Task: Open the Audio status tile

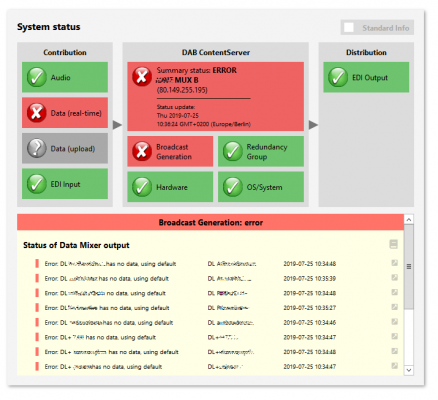Action: tap(65, 77)
